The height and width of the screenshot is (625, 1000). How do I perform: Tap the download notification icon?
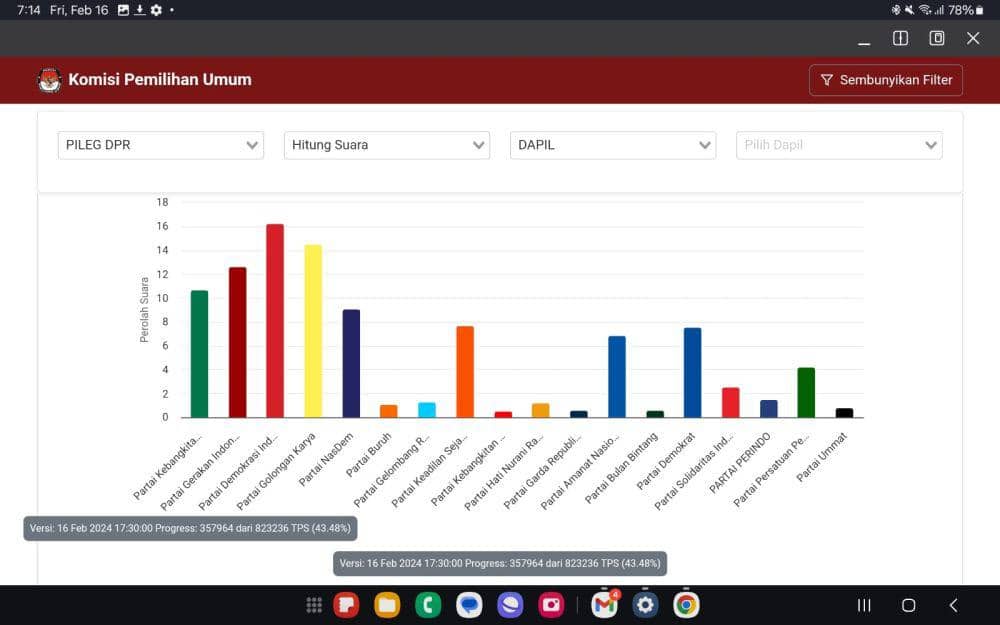[140, 10]
